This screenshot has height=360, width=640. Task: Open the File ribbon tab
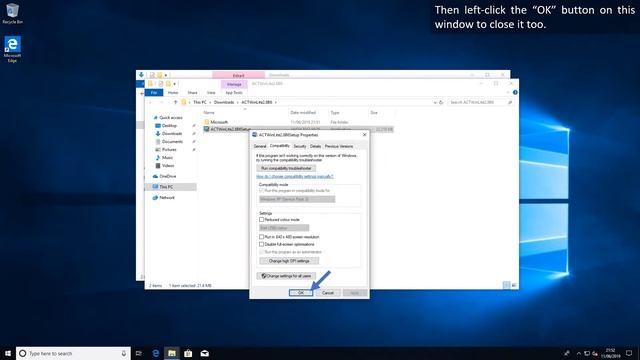[x=154, y=93]
